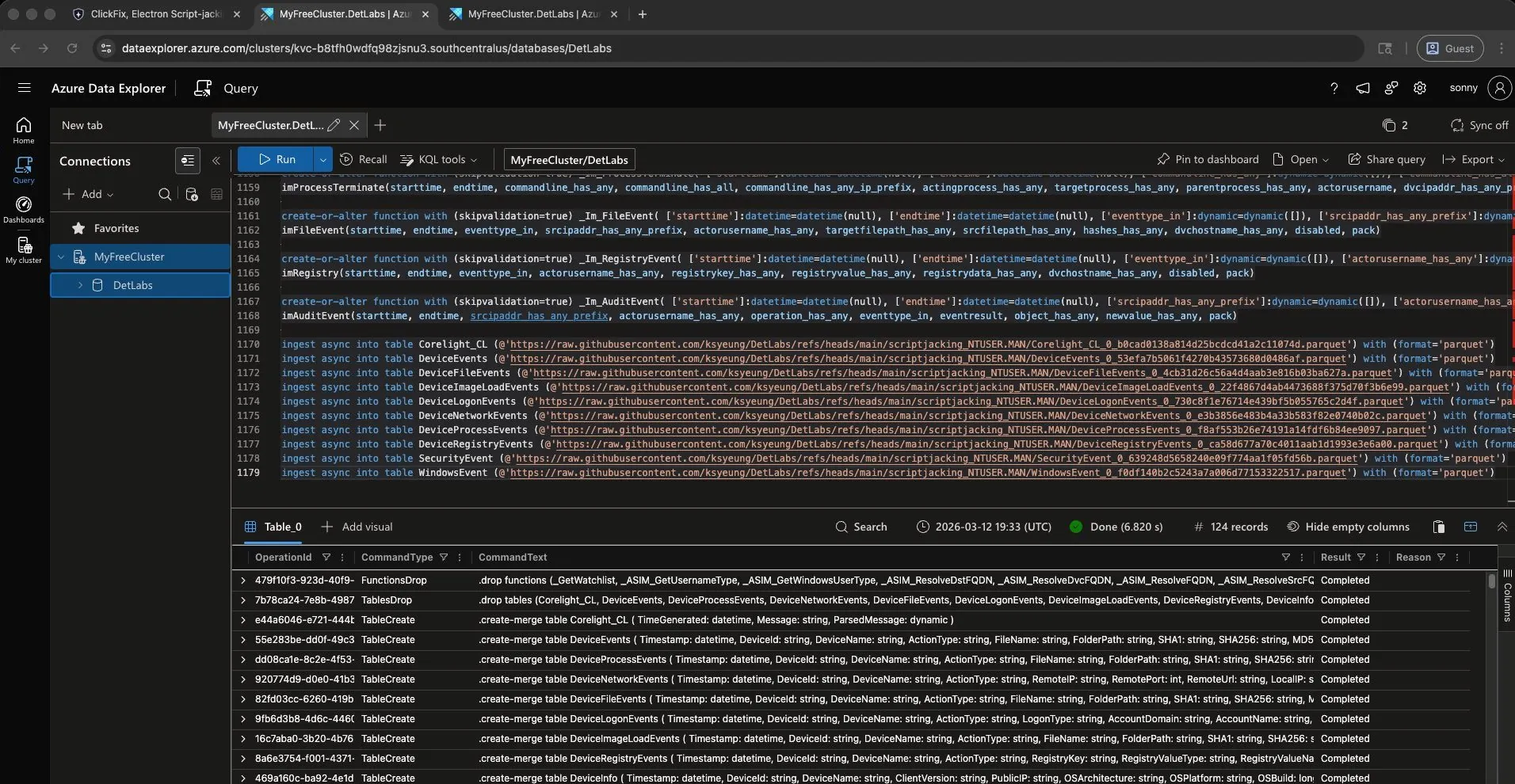
Task: Click the browser address bar
Action: (729, 48)
